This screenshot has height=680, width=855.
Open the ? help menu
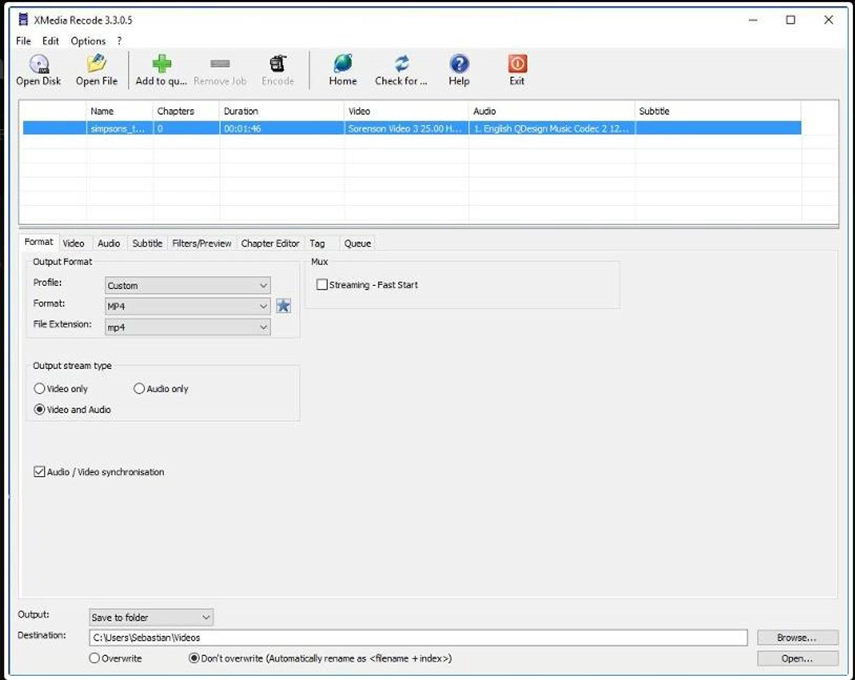pyautogui.click(x=119, y=41)
